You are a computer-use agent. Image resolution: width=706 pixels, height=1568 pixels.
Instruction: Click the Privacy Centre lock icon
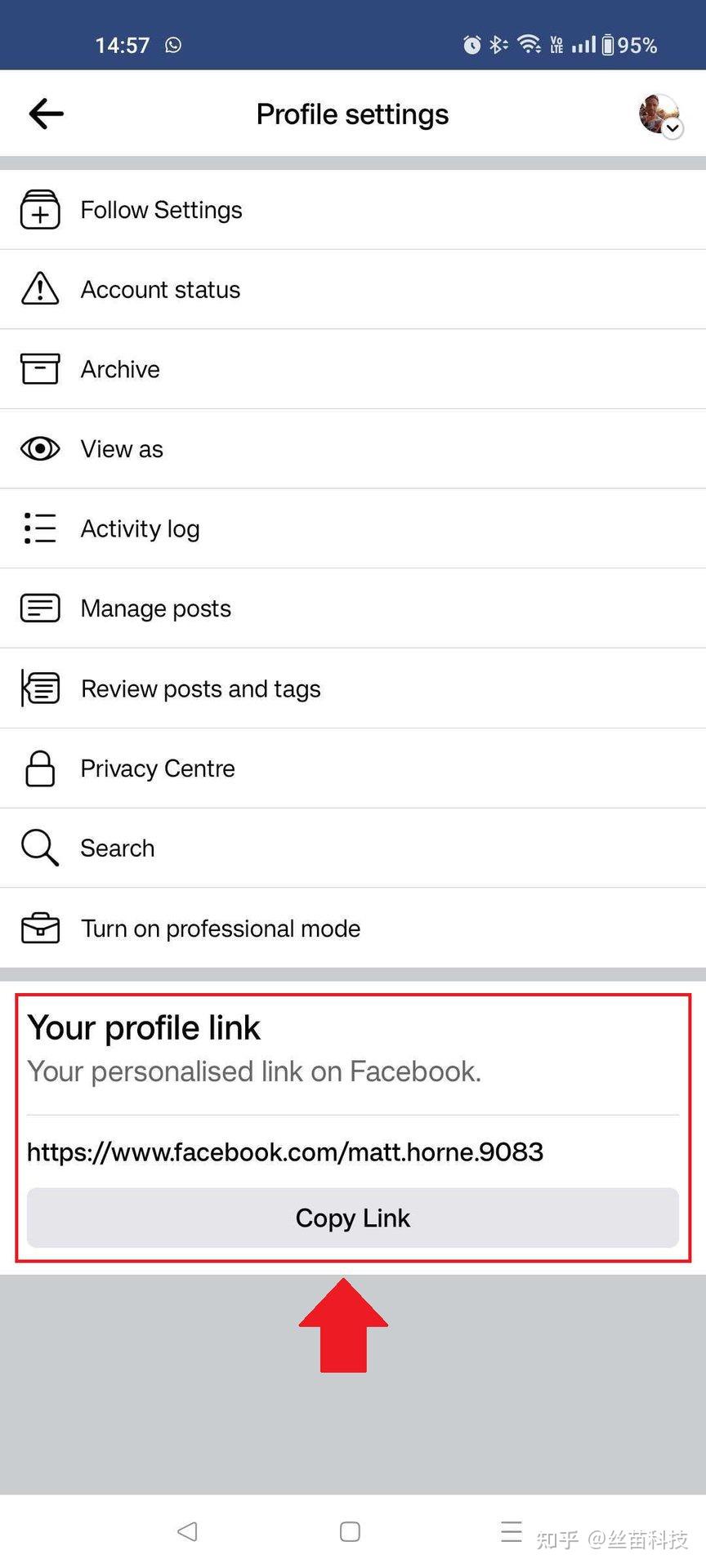coord(39,768)
